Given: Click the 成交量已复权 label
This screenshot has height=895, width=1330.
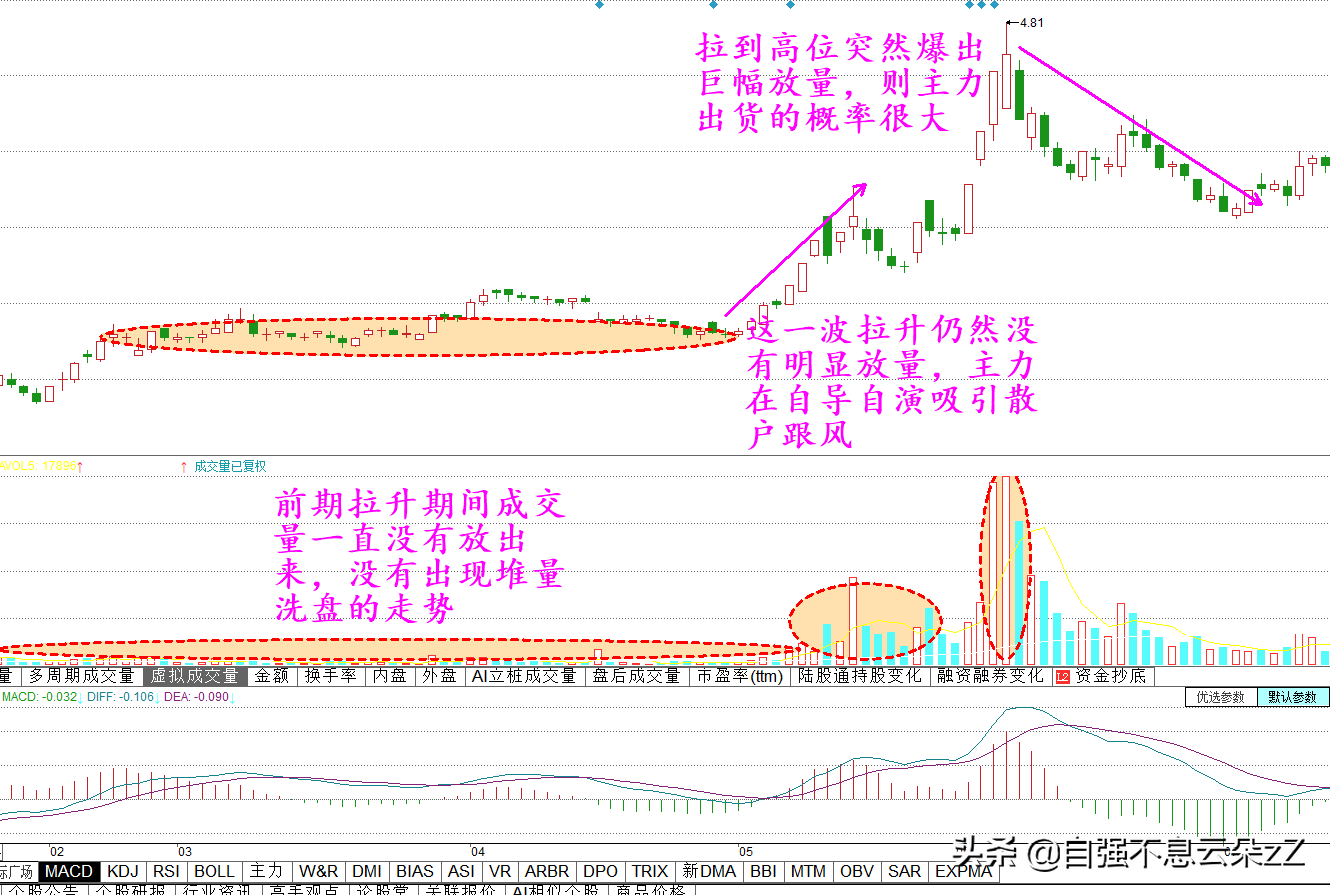Looking at the screenshot, I should [x=230, y=465].
